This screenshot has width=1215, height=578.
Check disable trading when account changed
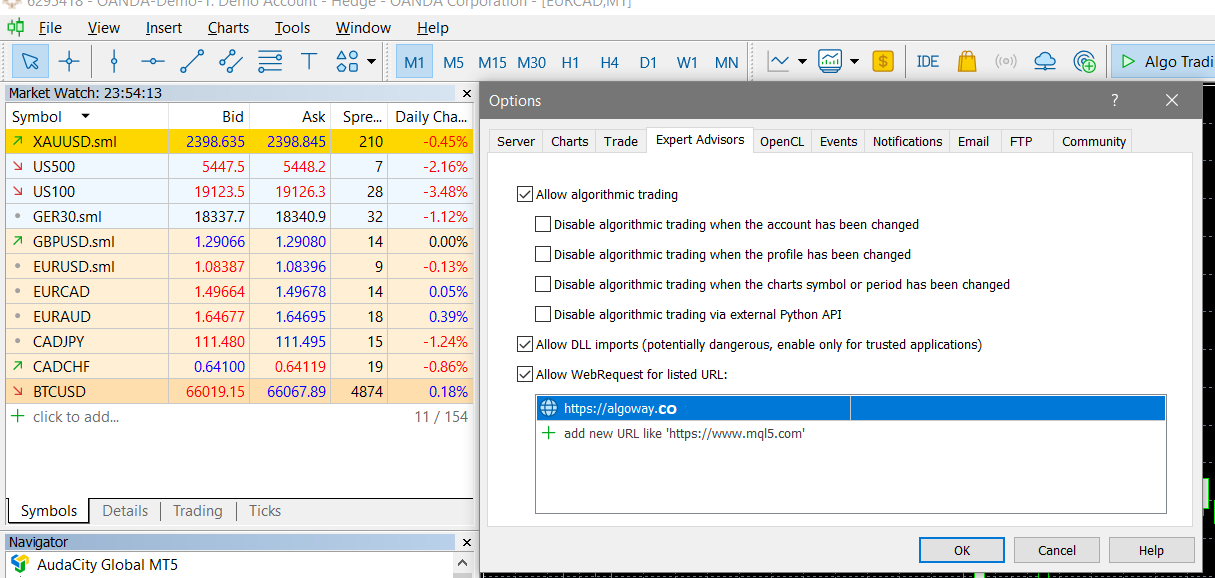543,225
